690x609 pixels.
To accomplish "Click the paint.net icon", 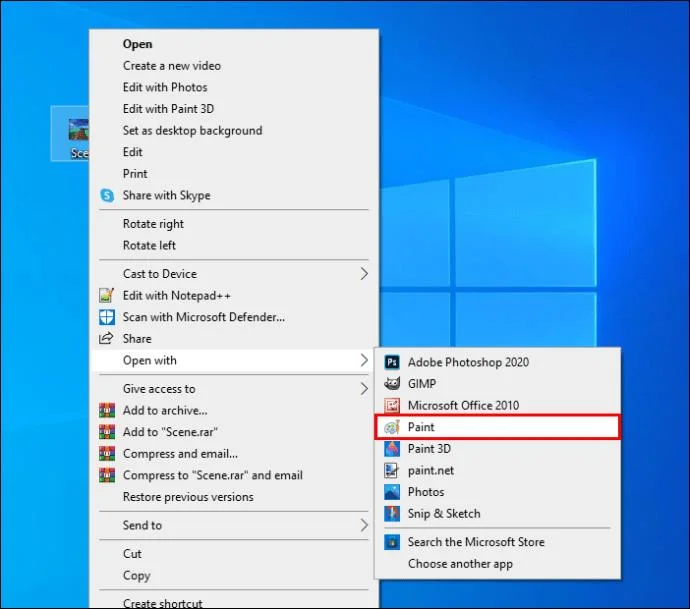I will coord(391,471).
